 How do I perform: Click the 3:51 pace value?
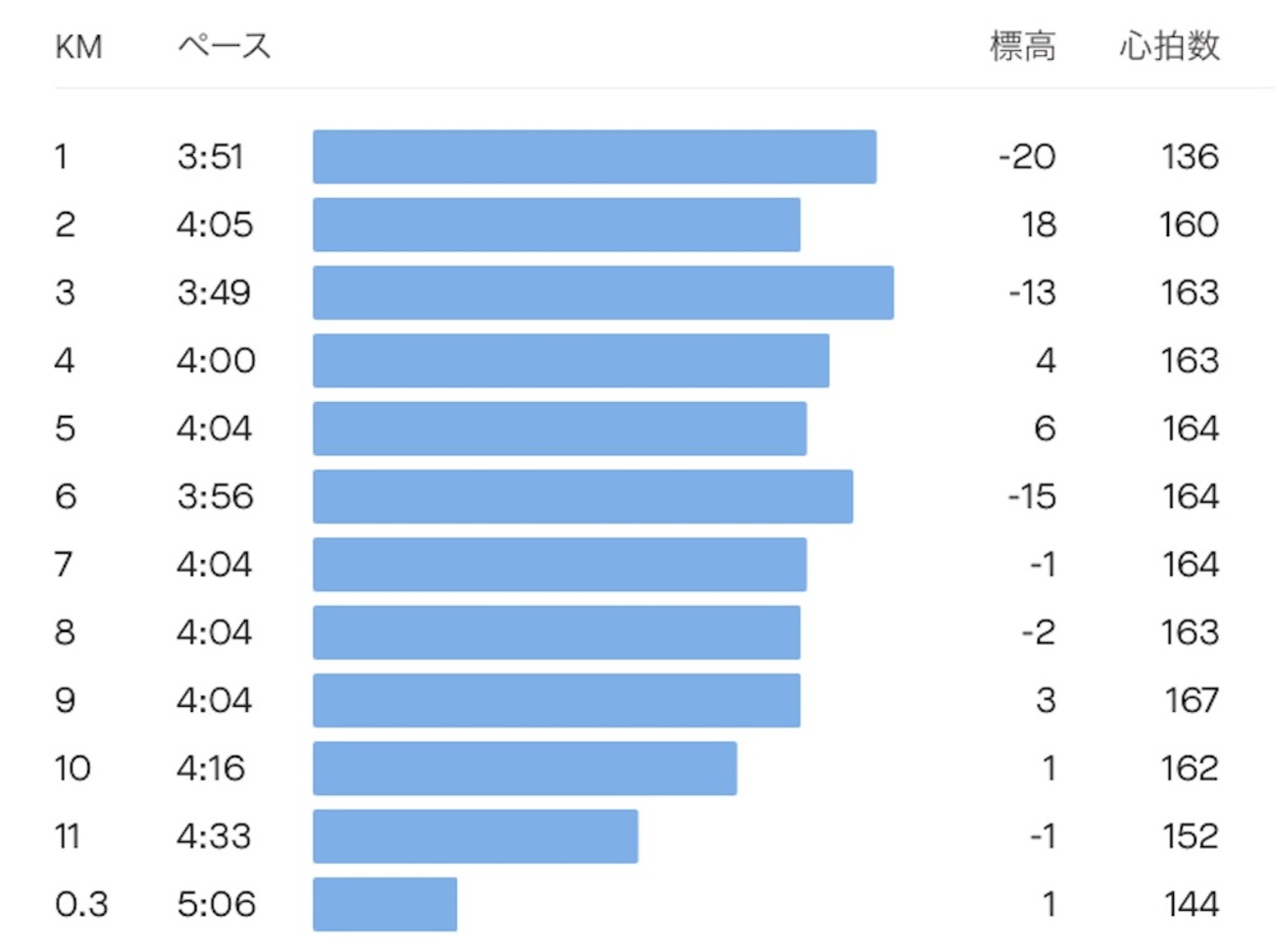click(x=210, y=157)
